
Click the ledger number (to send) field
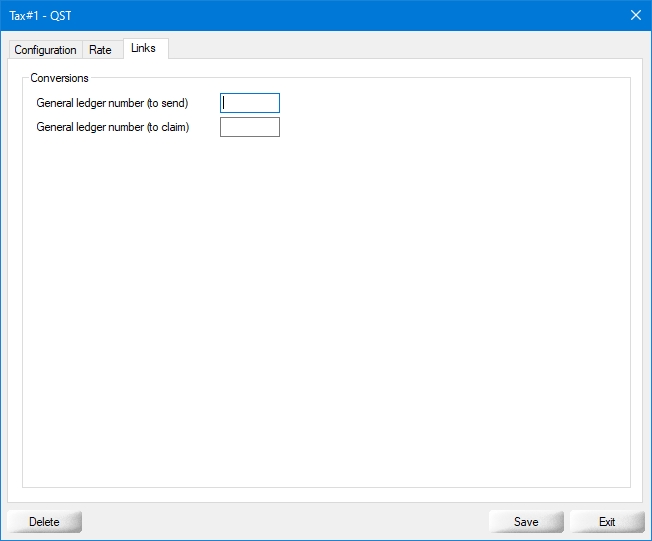pyautogui.click(x=249, y=103)
